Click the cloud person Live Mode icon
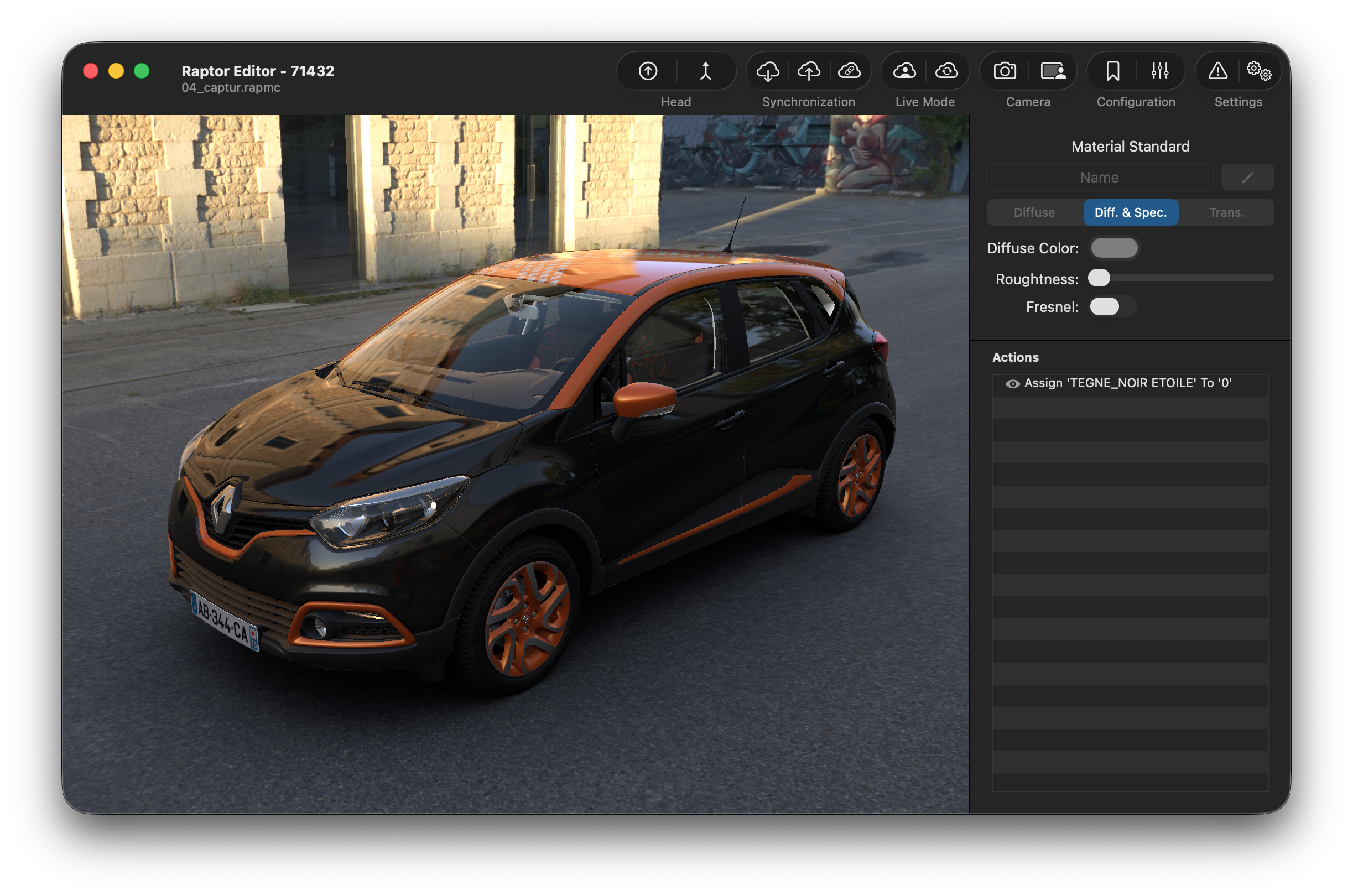 [x=904, y=71]
